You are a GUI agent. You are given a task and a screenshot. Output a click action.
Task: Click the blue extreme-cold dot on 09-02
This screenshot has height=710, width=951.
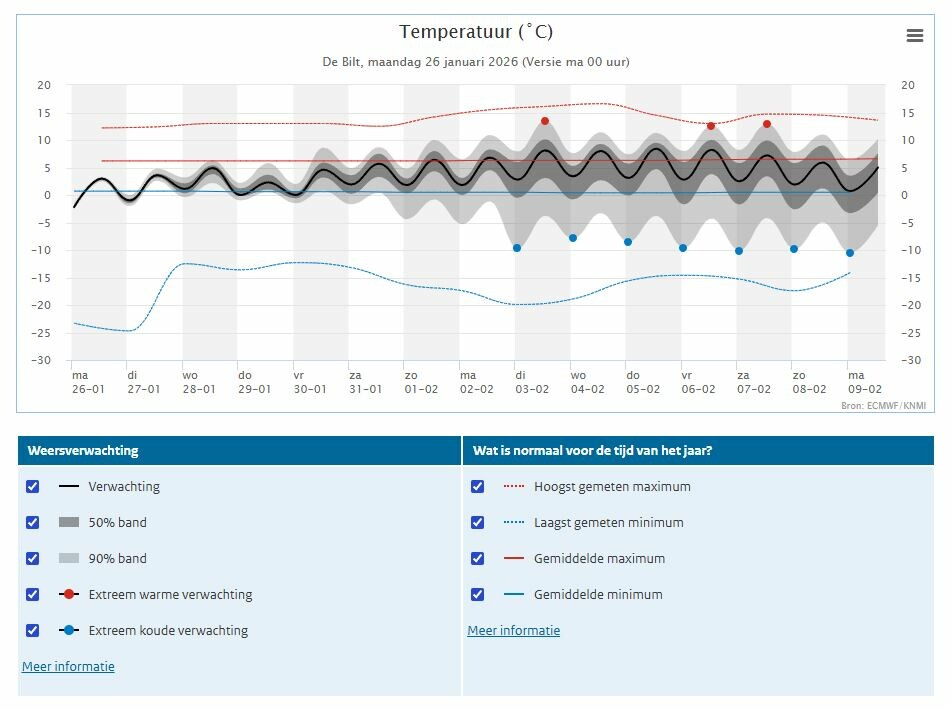click(x=850, y=253)
